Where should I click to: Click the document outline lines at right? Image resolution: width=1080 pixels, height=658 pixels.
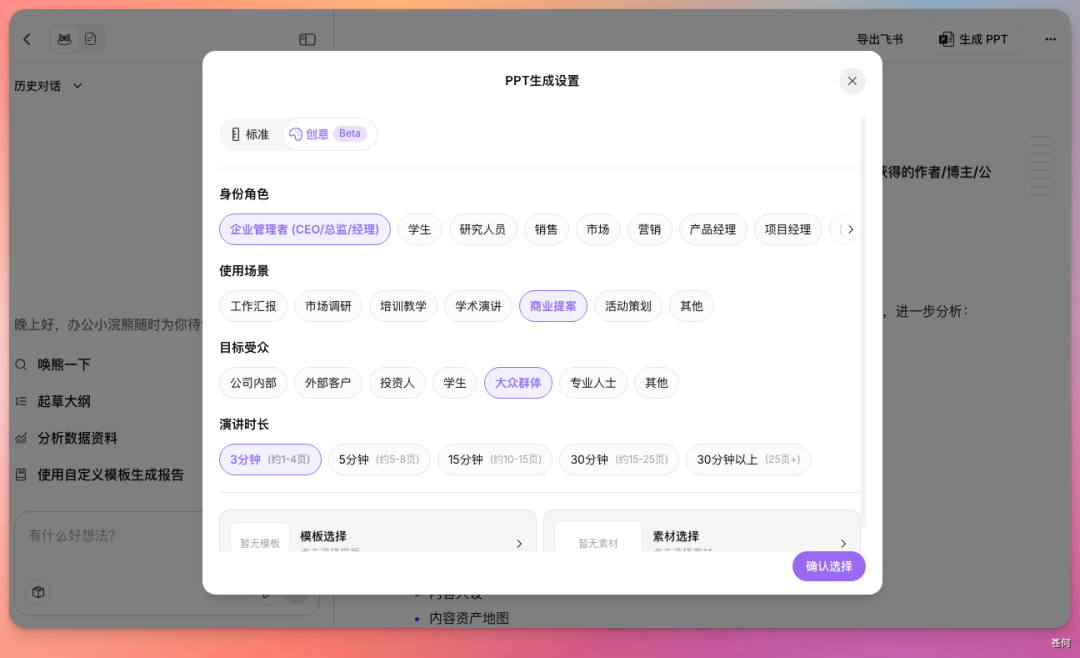pyautogui.click(x=1040, y=166)
